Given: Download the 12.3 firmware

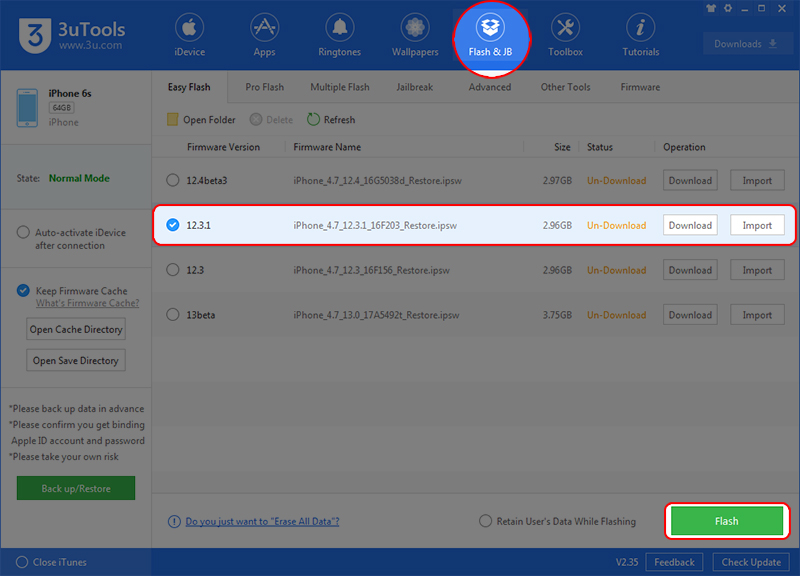Looking at the screenshot, I should tap(690, 270).
